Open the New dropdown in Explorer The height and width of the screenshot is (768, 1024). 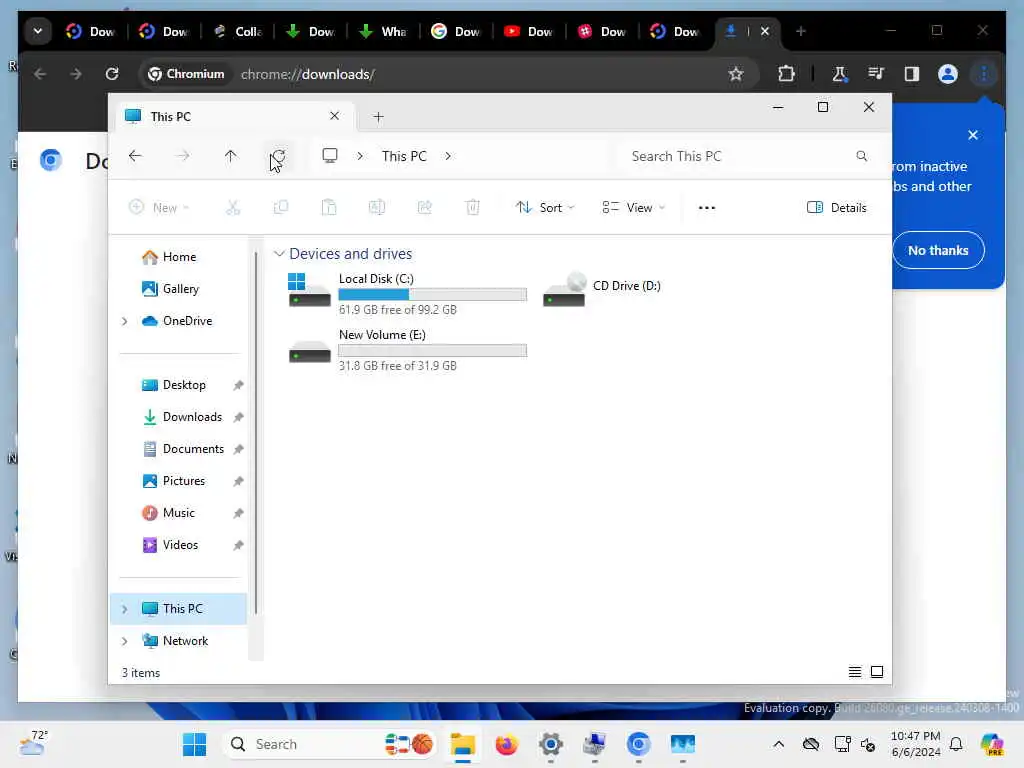point(159,208)
